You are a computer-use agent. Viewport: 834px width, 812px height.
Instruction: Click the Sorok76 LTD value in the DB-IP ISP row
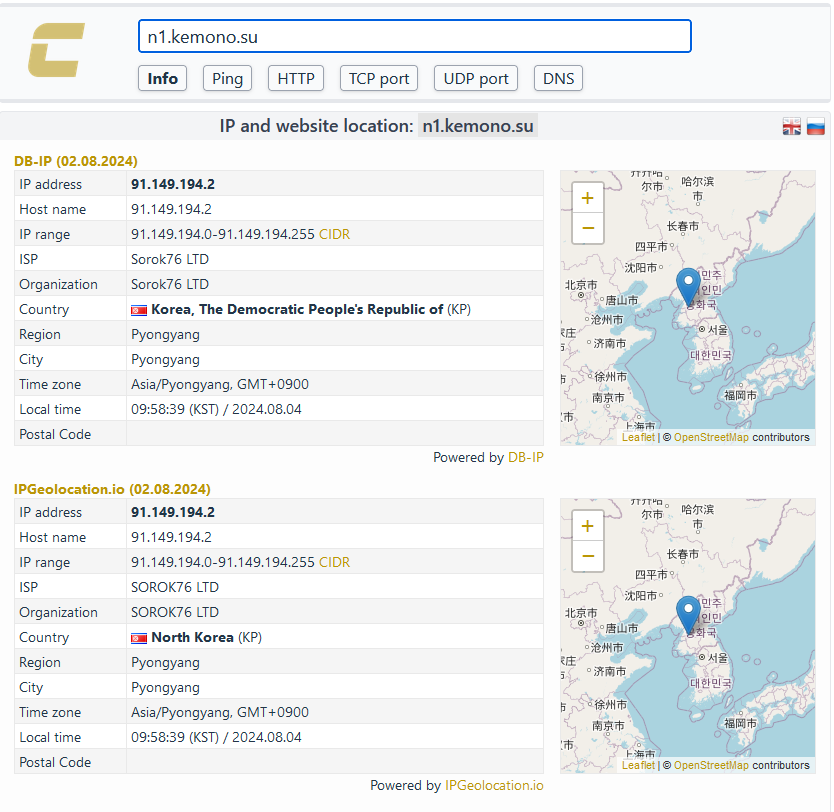[x=170, y=259]
